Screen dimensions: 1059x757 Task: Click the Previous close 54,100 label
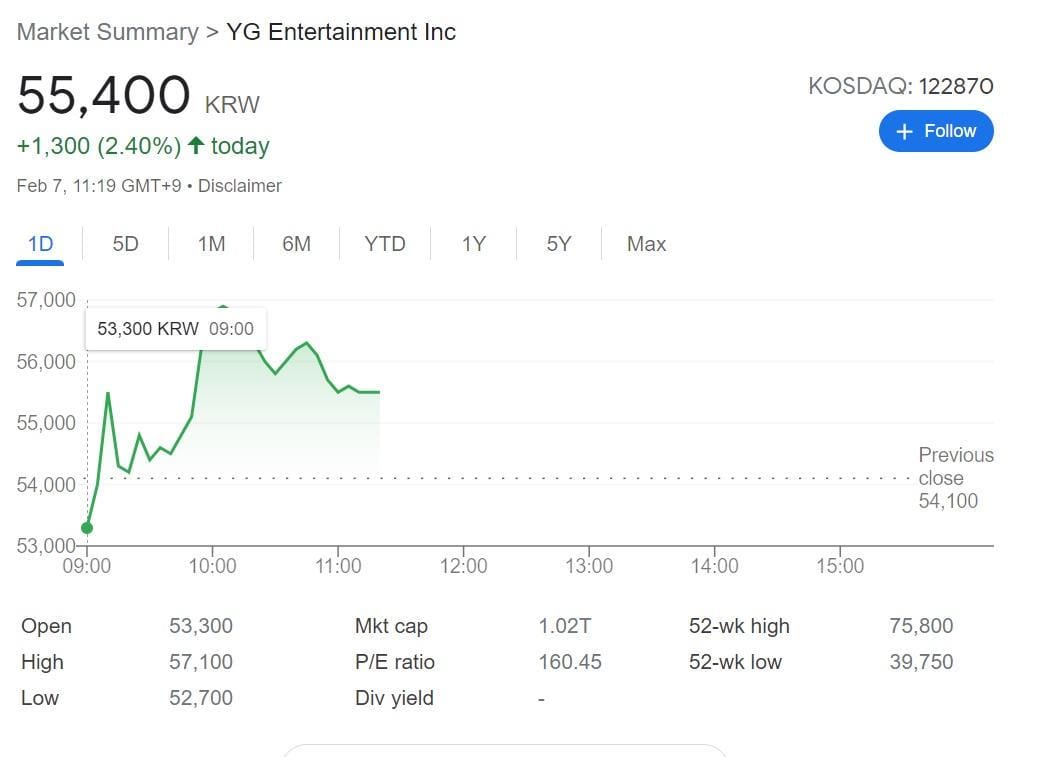[x=955, y=478]
